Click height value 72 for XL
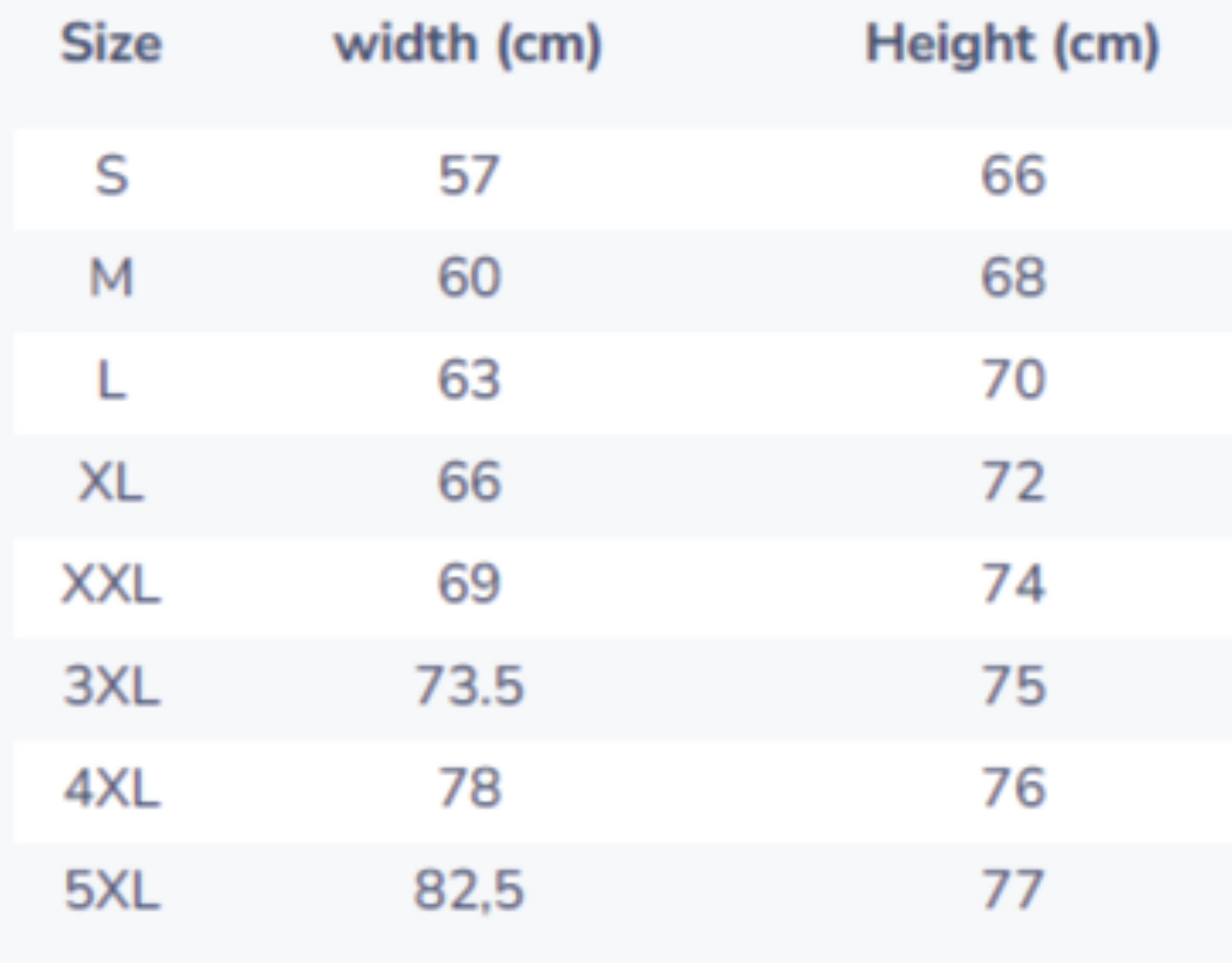1232x963 pixels. tap(1012, 482)
